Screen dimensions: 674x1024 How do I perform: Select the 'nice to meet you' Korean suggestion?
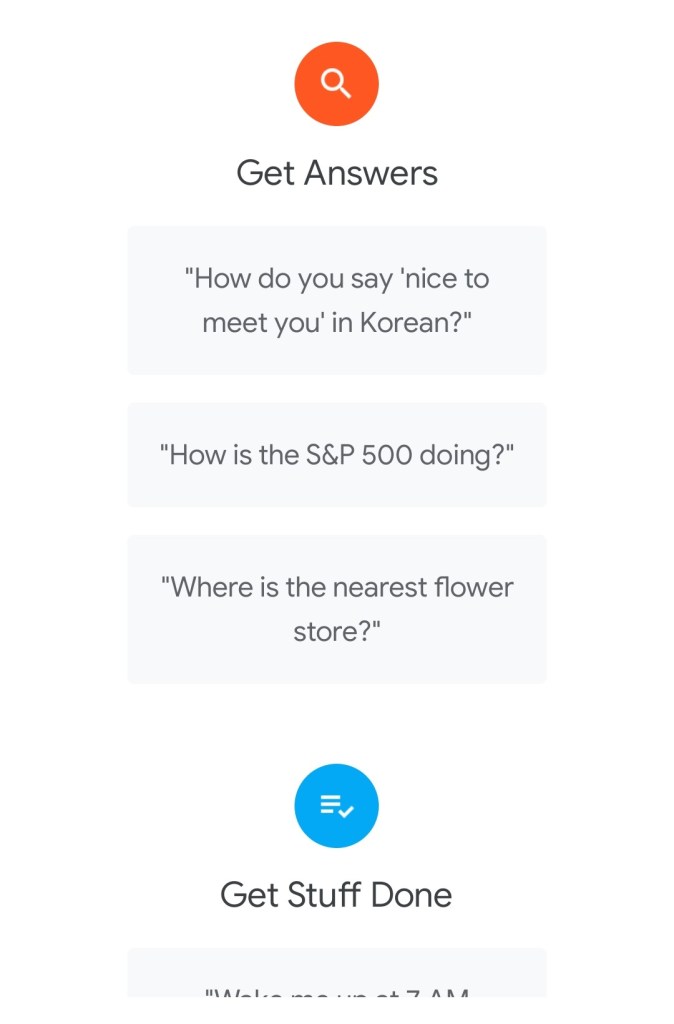click(336, 300)
